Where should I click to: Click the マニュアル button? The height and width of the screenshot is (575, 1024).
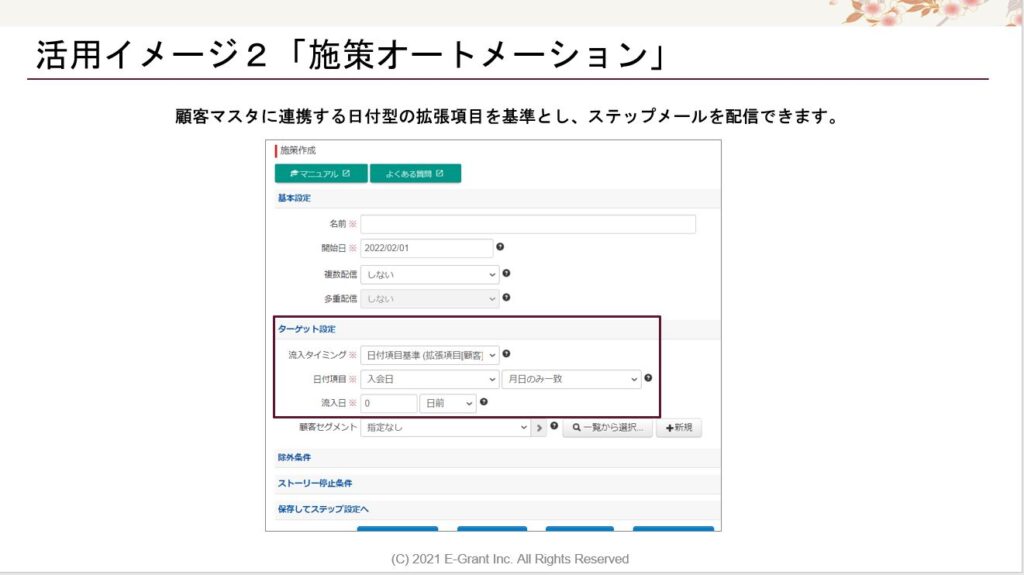click(321, 173)
